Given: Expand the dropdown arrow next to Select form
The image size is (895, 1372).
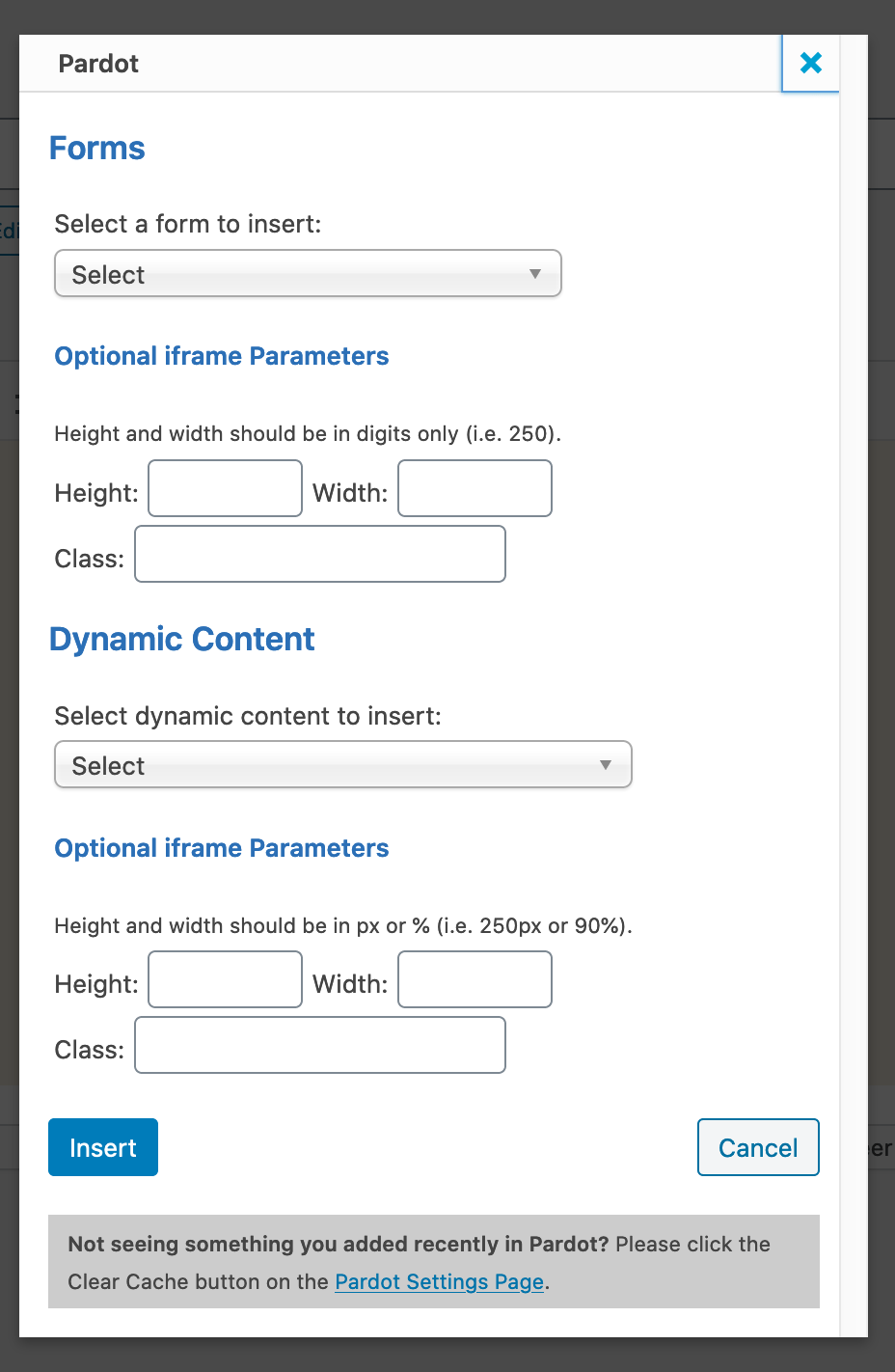Looking at the screenshot, I should 536,274.
